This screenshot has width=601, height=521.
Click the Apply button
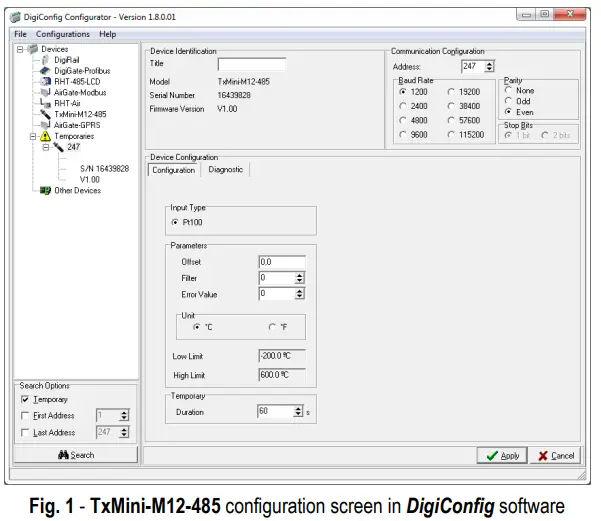point(502,456)
